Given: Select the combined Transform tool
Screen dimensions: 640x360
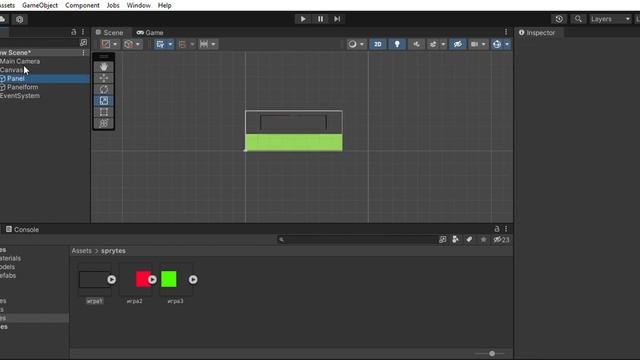Looking at the screenshot, I should (104, 123).
